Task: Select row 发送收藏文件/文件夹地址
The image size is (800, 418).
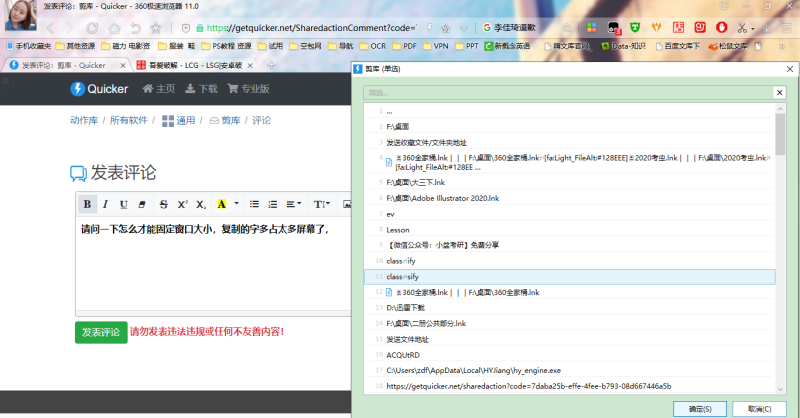Action: point(569,142)
